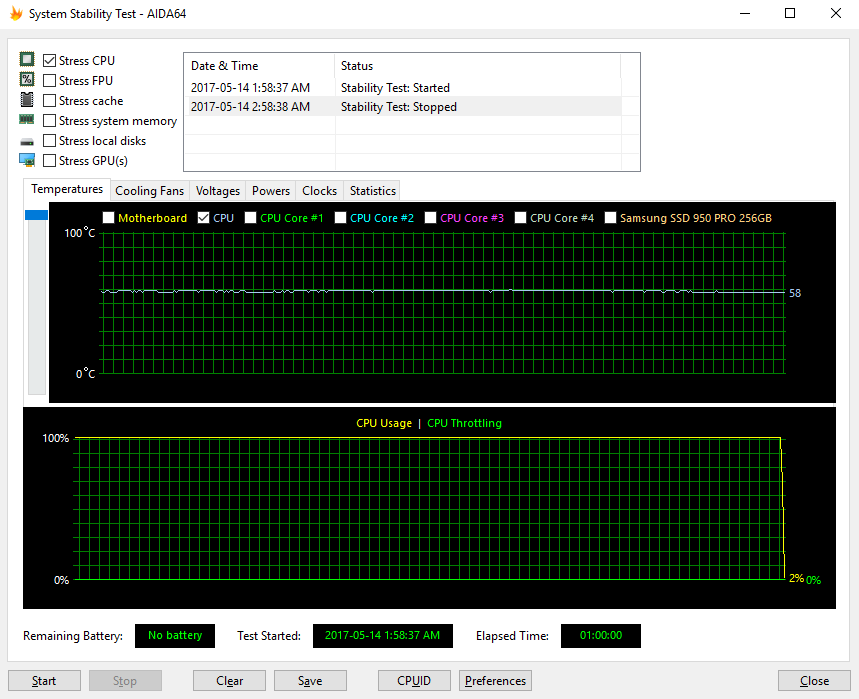Click the RAM module icon beside Stress system memory
The width and height of the screenshot is (859, 699).
(x=27, y=121)
